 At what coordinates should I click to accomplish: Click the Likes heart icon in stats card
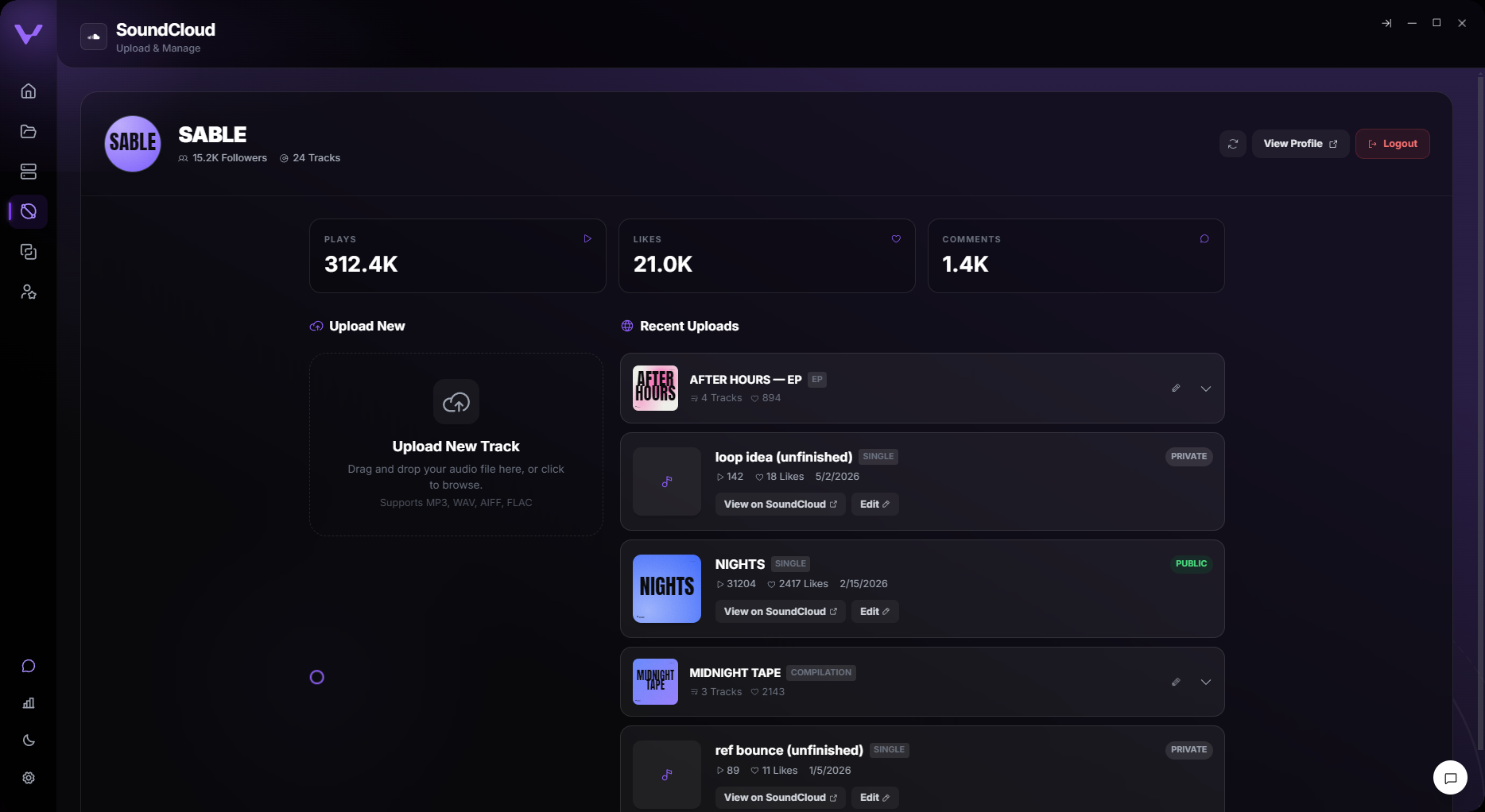pyautogui.click(x=896, y=238)
